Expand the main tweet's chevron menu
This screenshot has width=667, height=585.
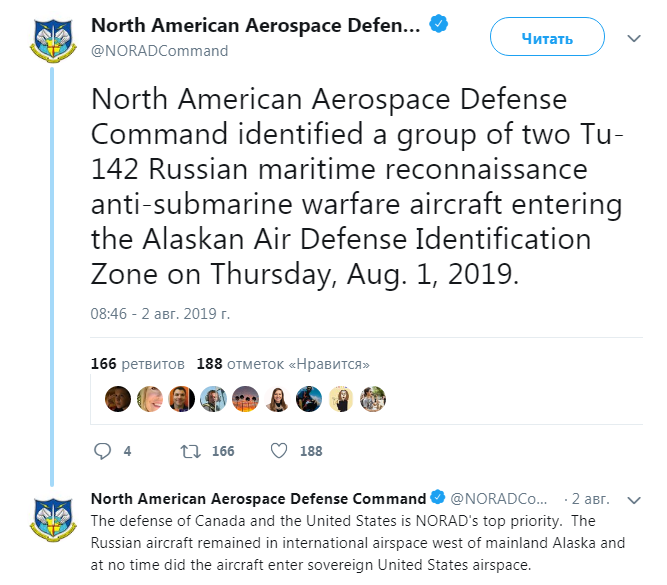[x=634, y=39]
